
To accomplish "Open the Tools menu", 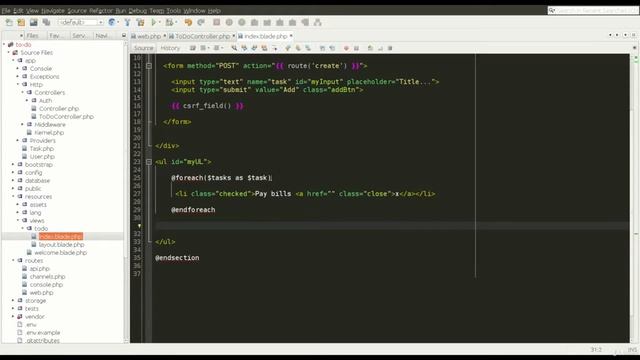I will click(x=173, y=11).
